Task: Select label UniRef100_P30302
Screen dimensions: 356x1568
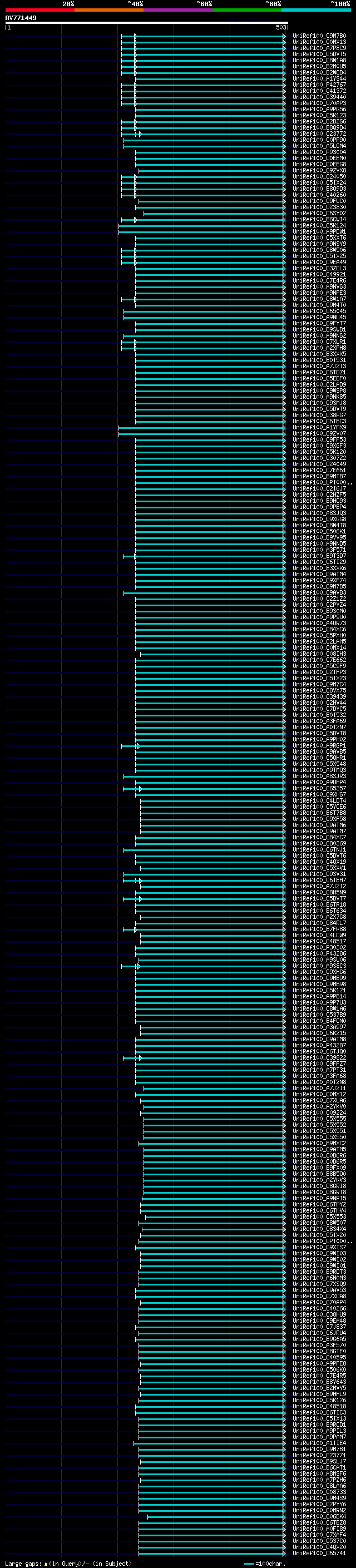Action: (x=319, y=948)
